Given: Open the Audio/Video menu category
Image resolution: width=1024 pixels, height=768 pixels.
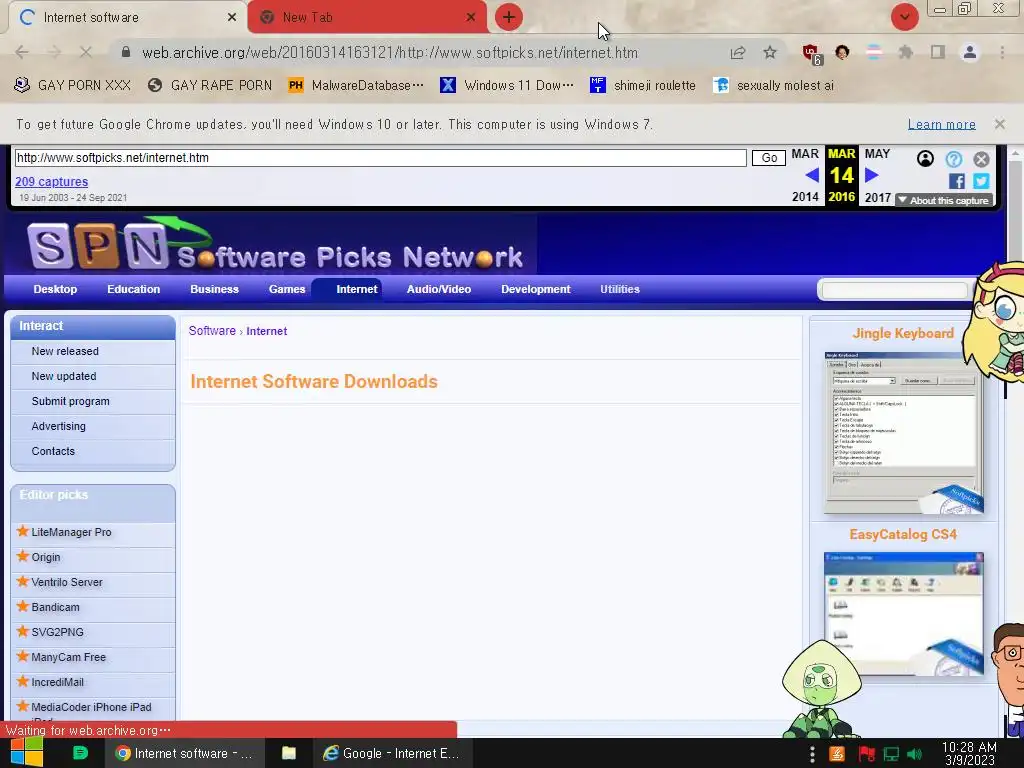Looking at the screenshot, I should 439,289.
